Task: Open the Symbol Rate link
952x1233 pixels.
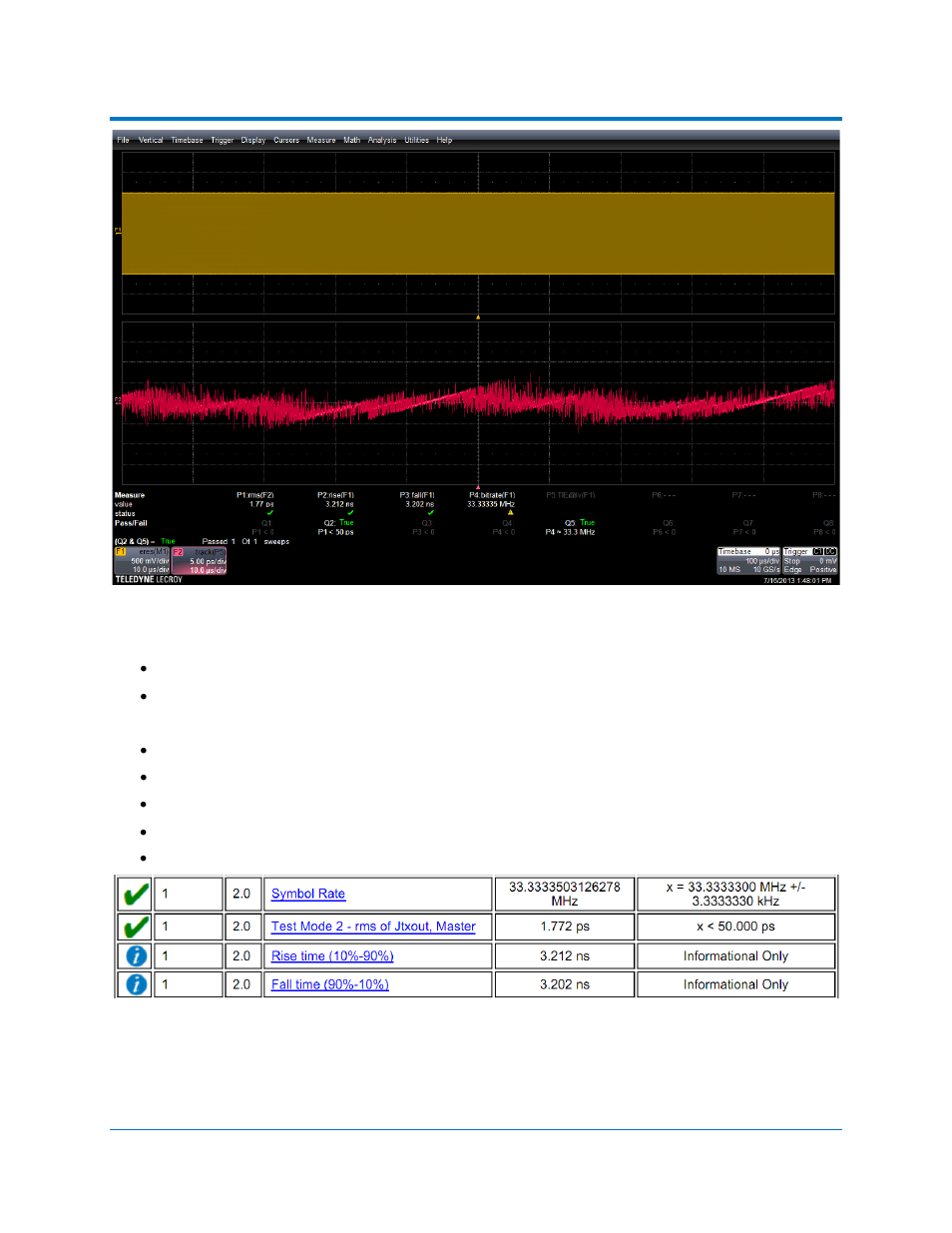Action: tap(308, 895)
